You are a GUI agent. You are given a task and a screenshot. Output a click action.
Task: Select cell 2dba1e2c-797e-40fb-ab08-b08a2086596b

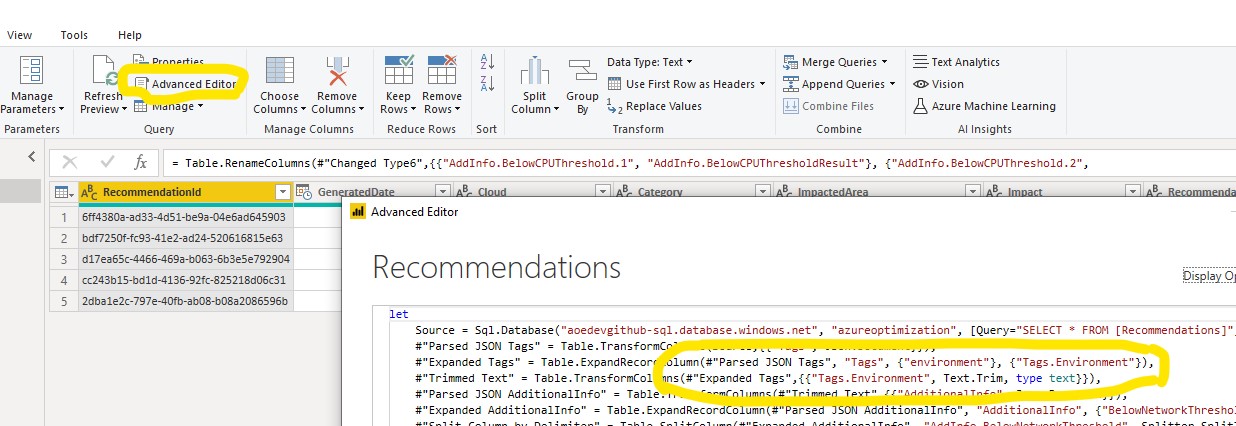pyautogui.click(x=186, y=301)
